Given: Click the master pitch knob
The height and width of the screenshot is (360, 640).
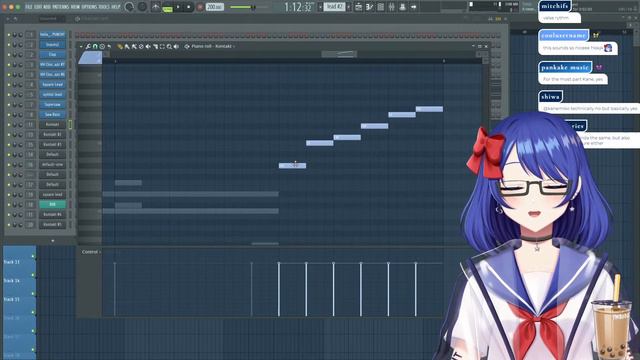Looking at the screenshot, I should coord(142,7).
